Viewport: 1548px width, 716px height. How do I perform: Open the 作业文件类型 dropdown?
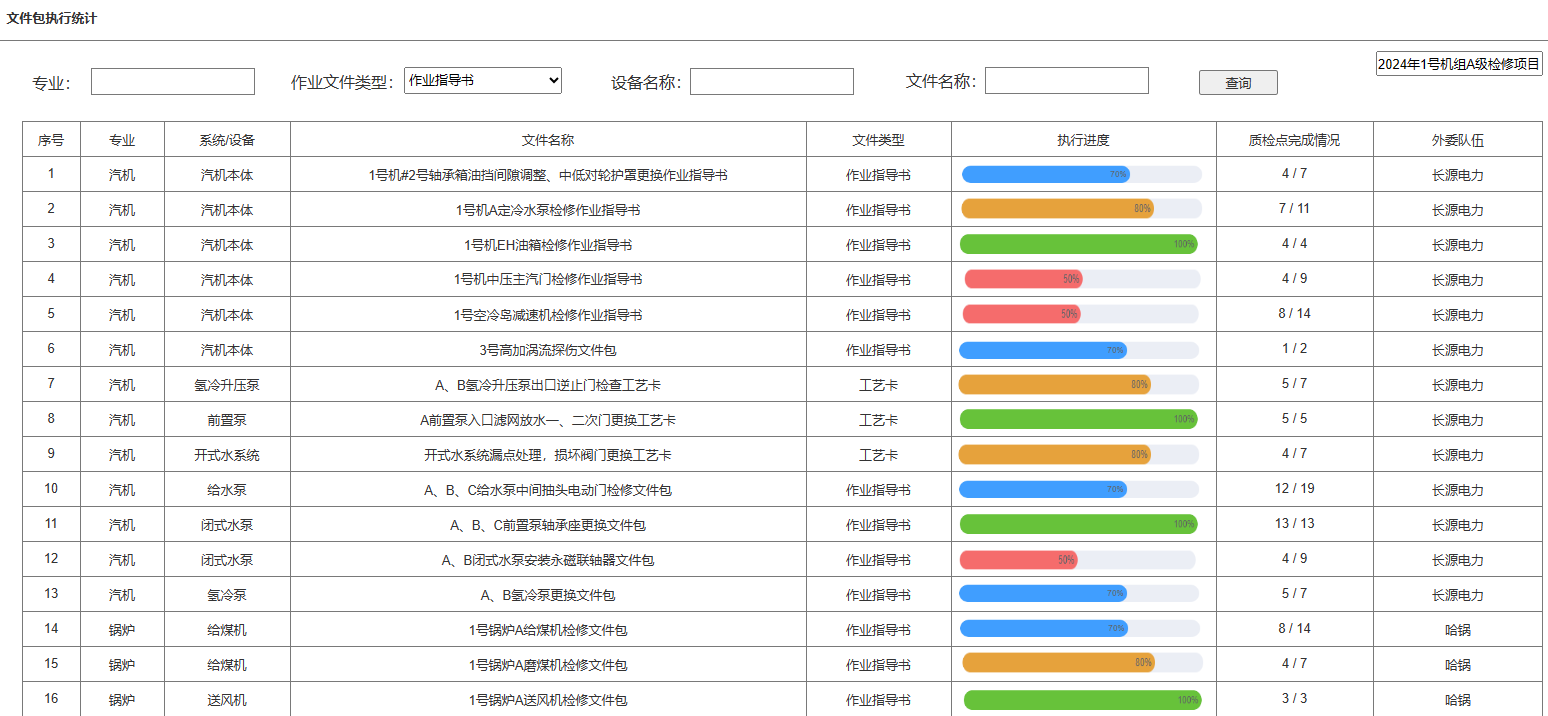483,81
